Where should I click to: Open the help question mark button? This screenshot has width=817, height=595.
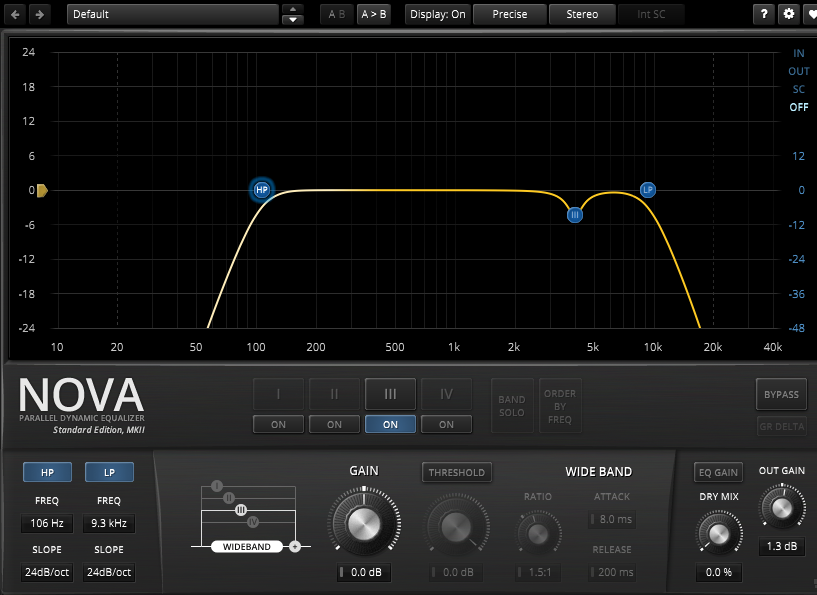(x=764, y=14)
